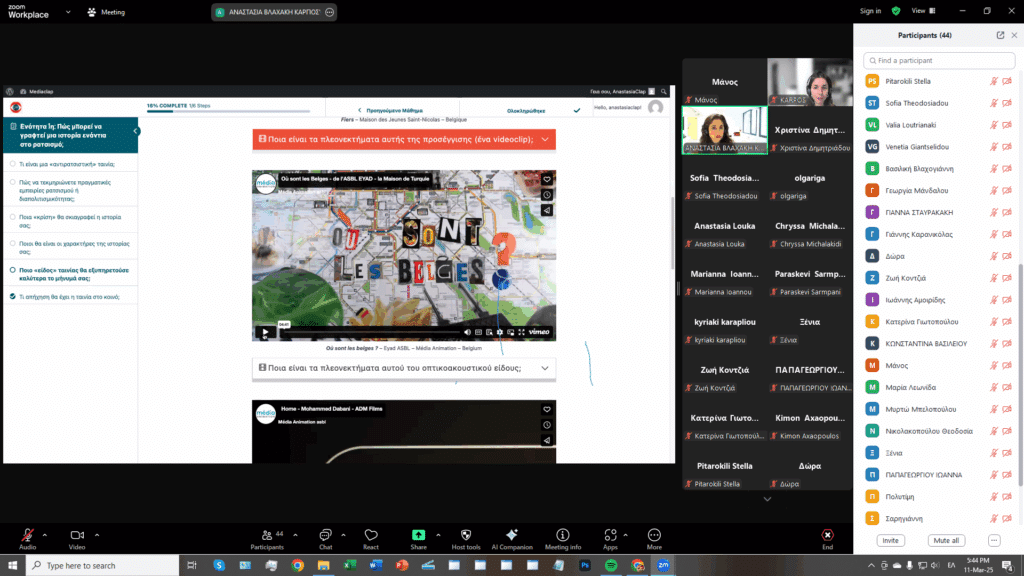Open the View layout button
Screen dimensions: 1024x576
pyautogui.click(x=923, y=11)
